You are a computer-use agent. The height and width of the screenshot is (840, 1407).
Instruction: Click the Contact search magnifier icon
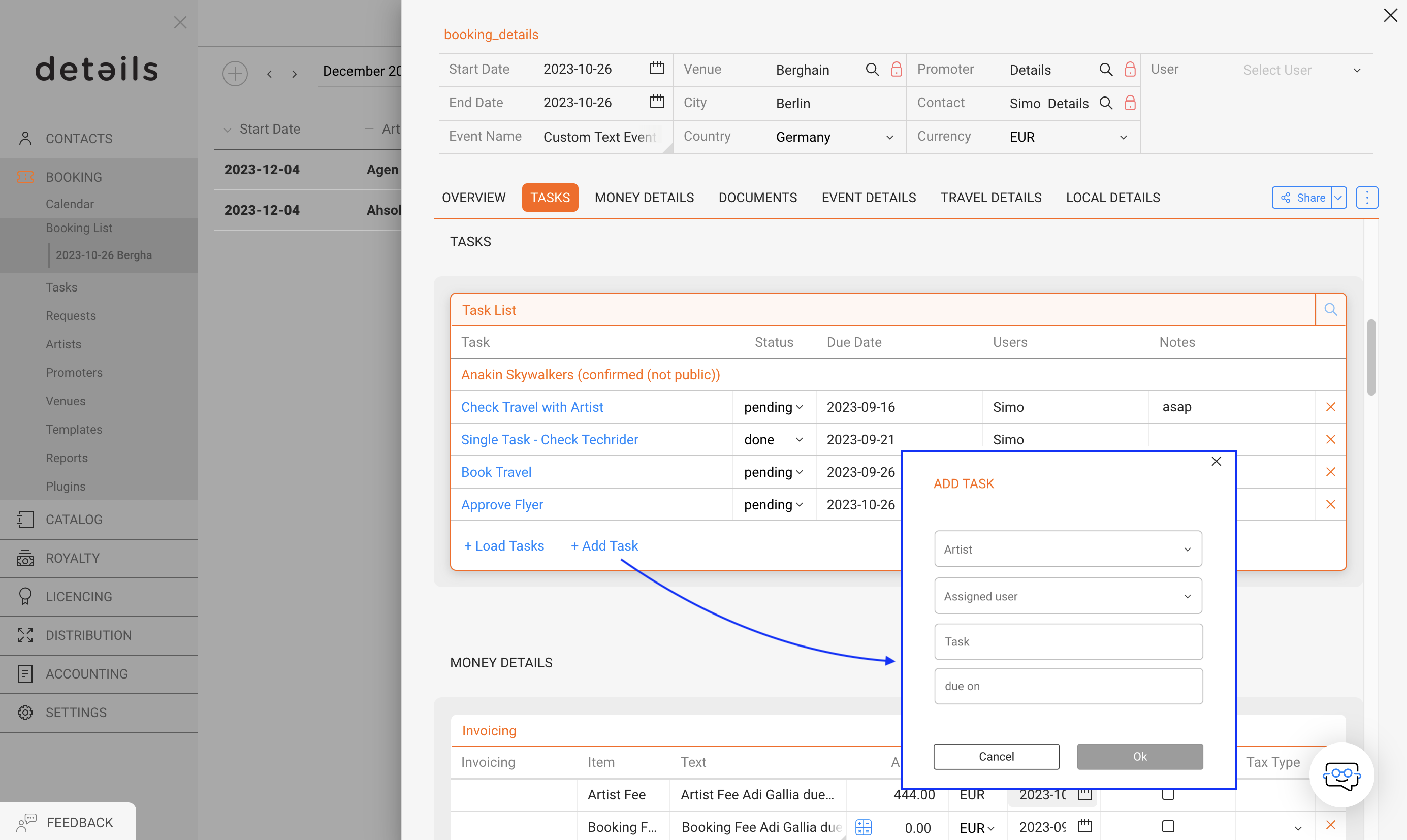(1105, 103)
